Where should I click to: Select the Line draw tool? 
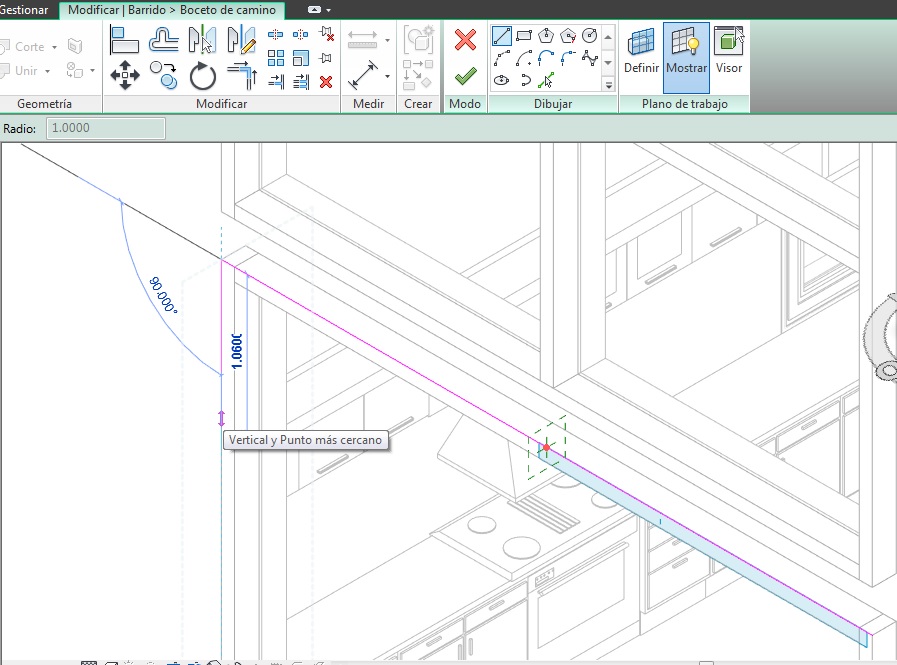click(502, 36)
